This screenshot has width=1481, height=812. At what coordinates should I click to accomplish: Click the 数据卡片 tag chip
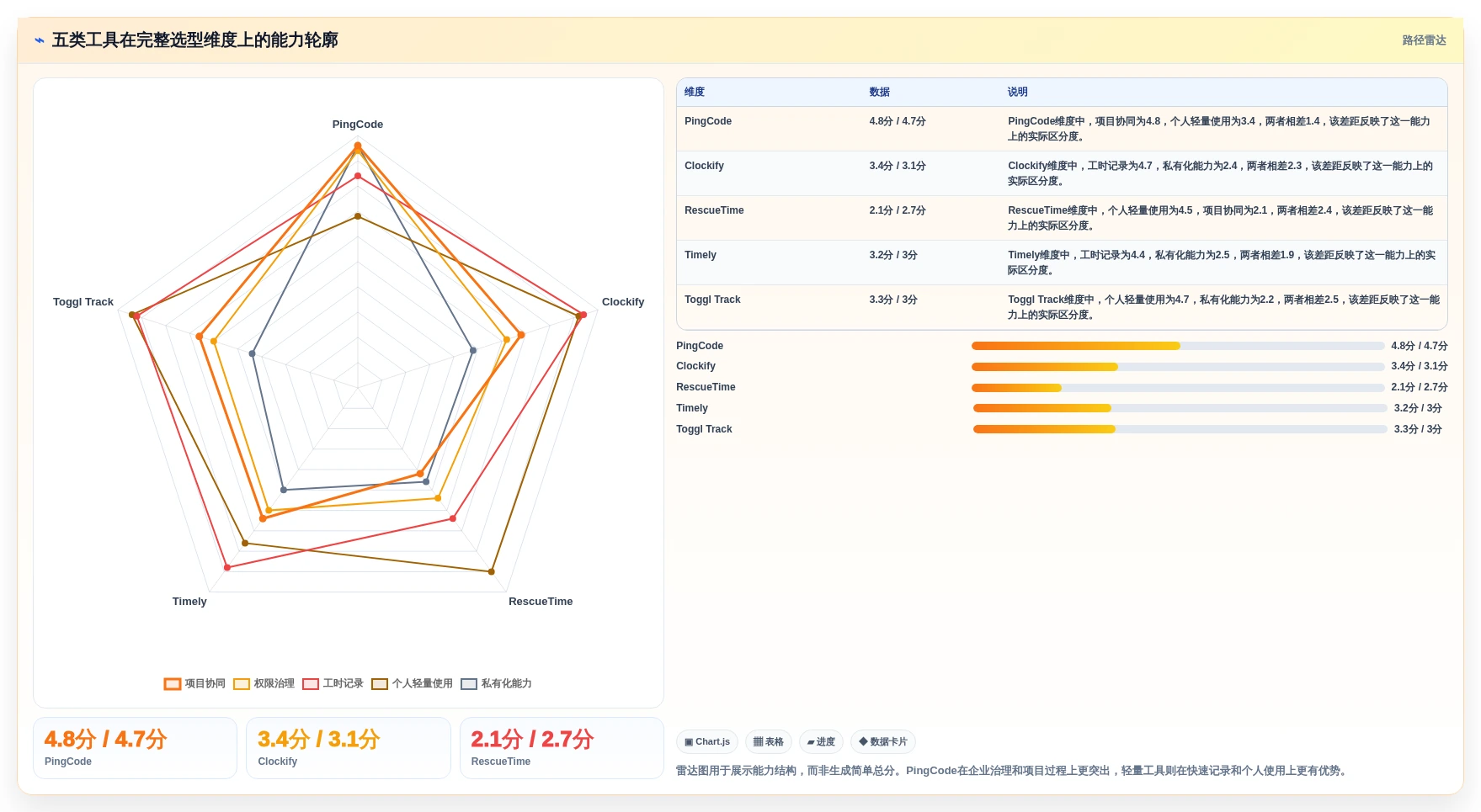(883, 741)
